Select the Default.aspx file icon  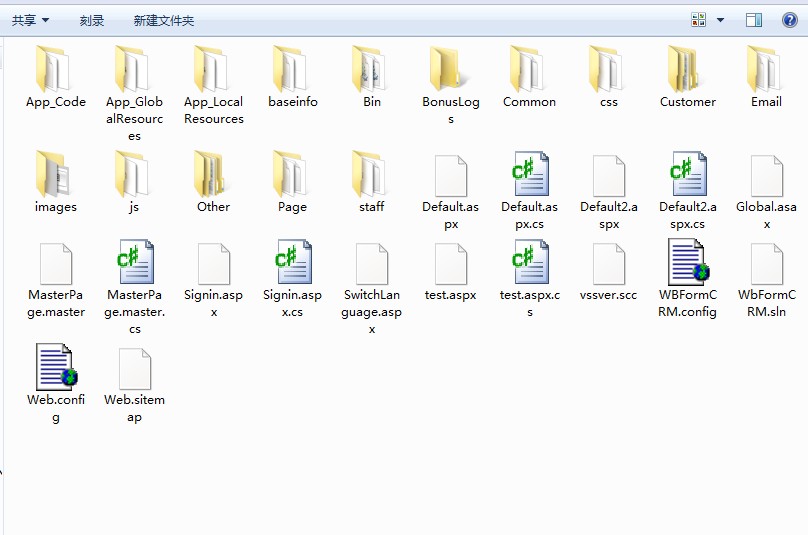tap(451, 176)
